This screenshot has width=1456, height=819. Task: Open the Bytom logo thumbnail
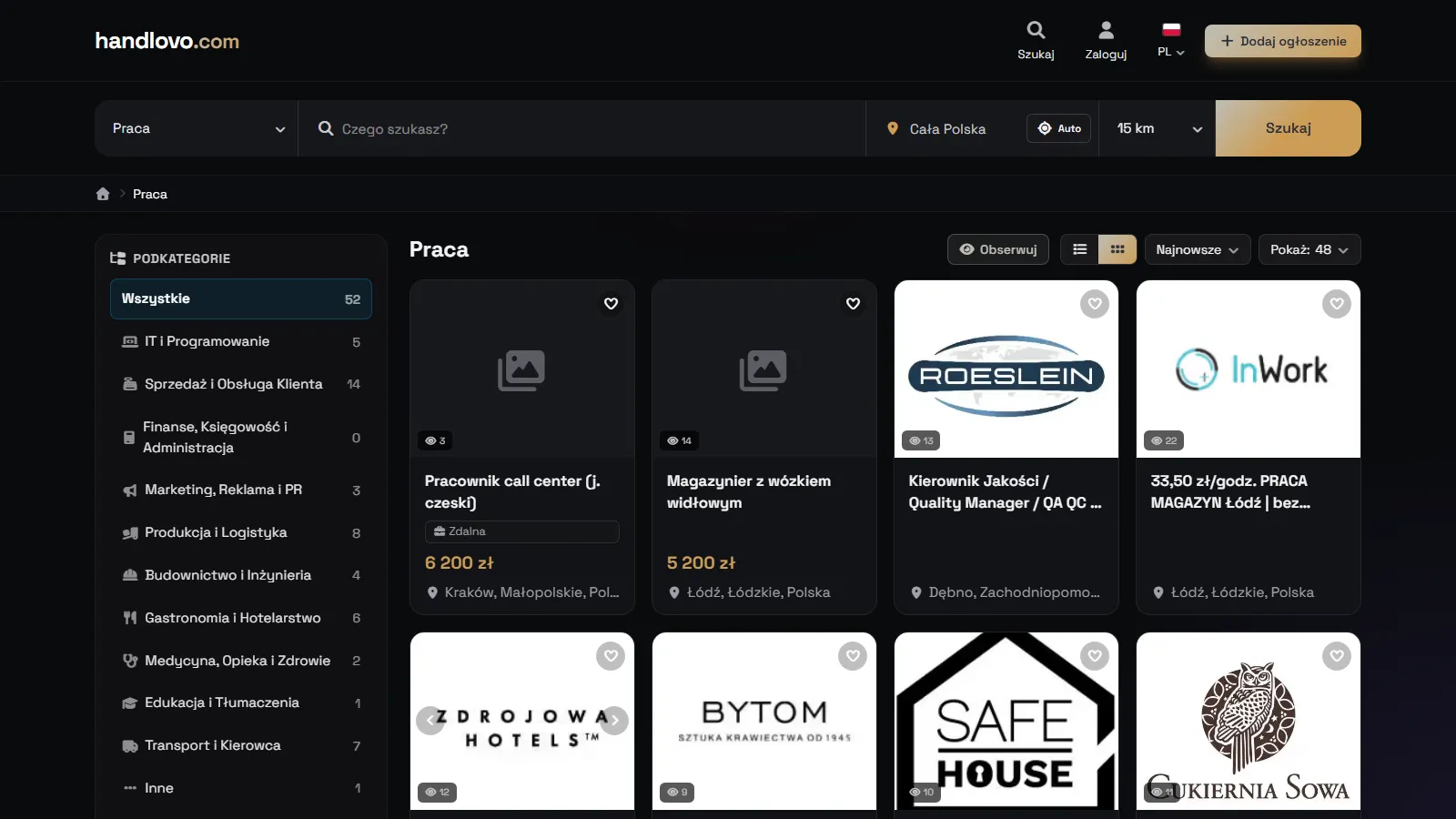(764, 721)
